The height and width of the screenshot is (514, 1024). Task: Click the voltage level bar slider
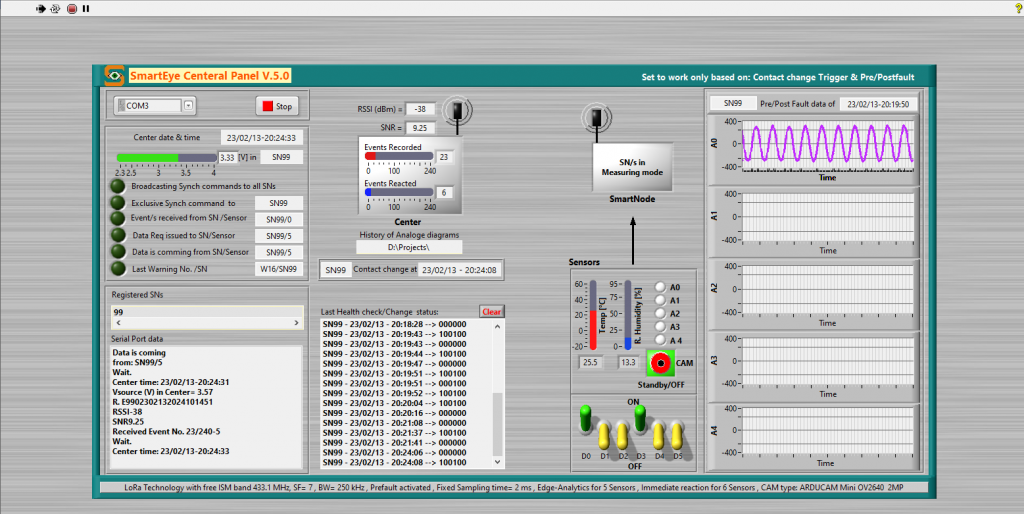167,157
